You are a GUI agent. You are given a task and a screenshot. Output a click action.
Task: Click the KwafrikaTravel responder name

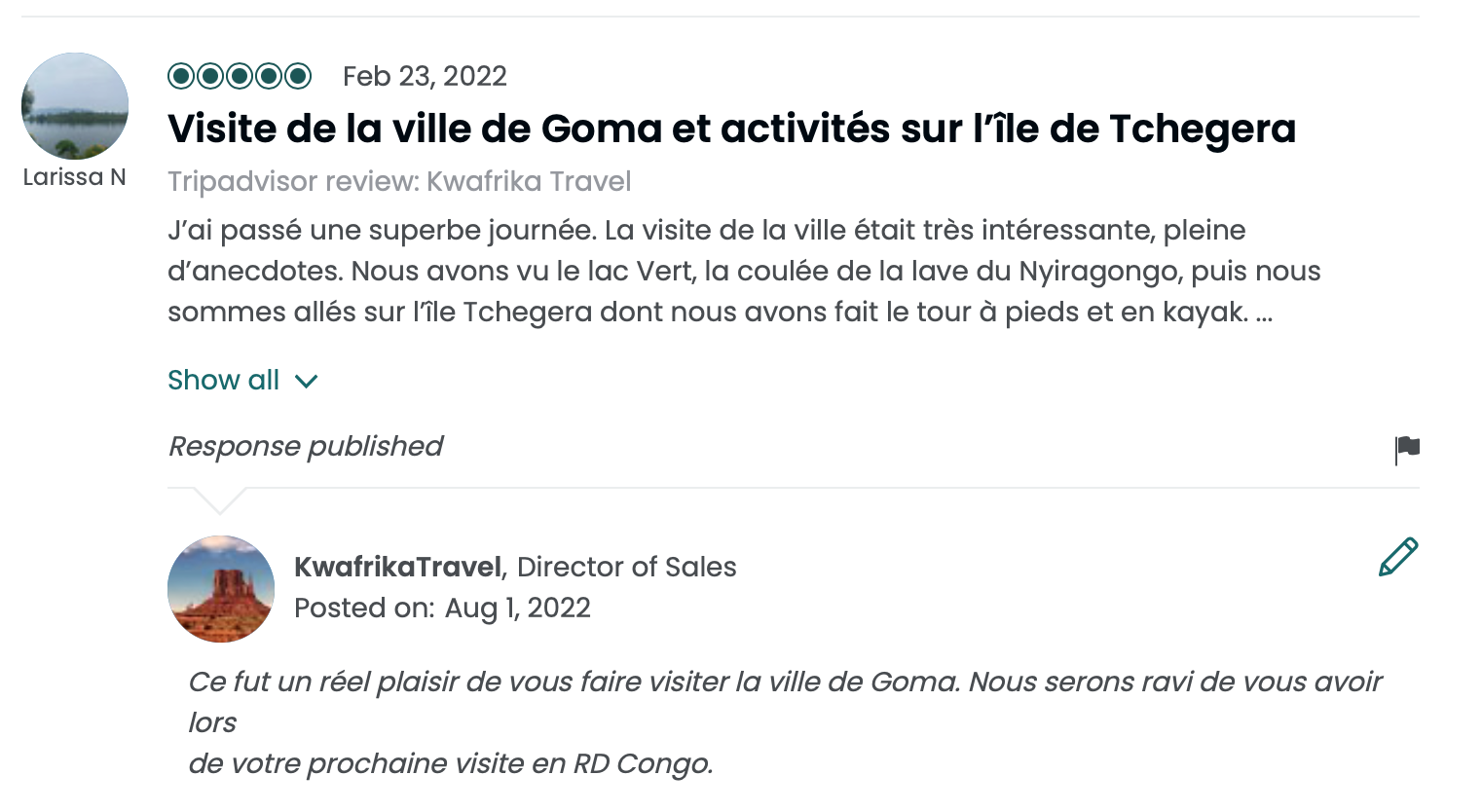pyautogui.click(x=397, y=567)
